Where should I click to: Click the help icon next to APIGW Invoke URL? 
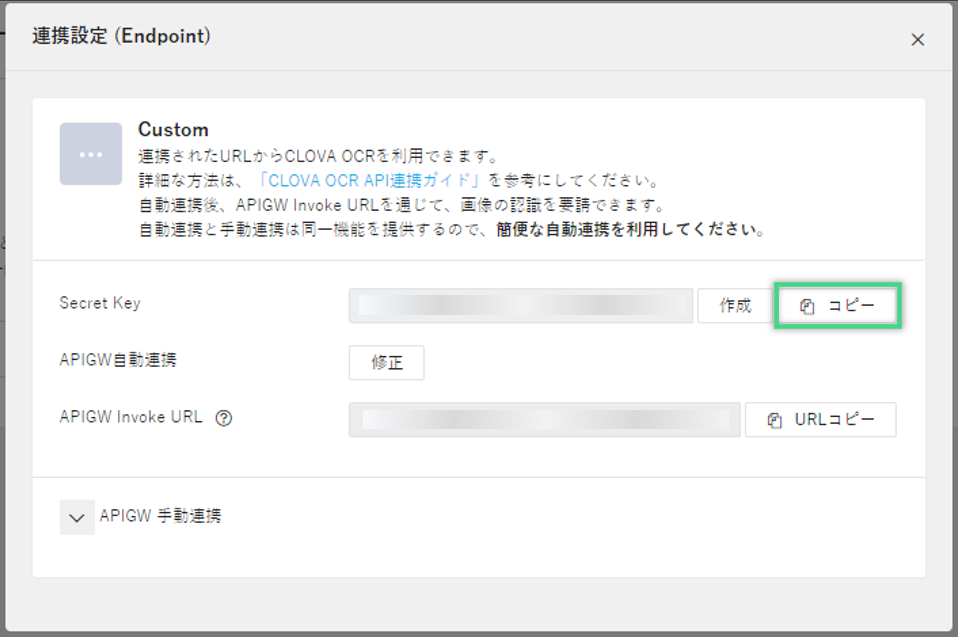click(x=224, y=419)
